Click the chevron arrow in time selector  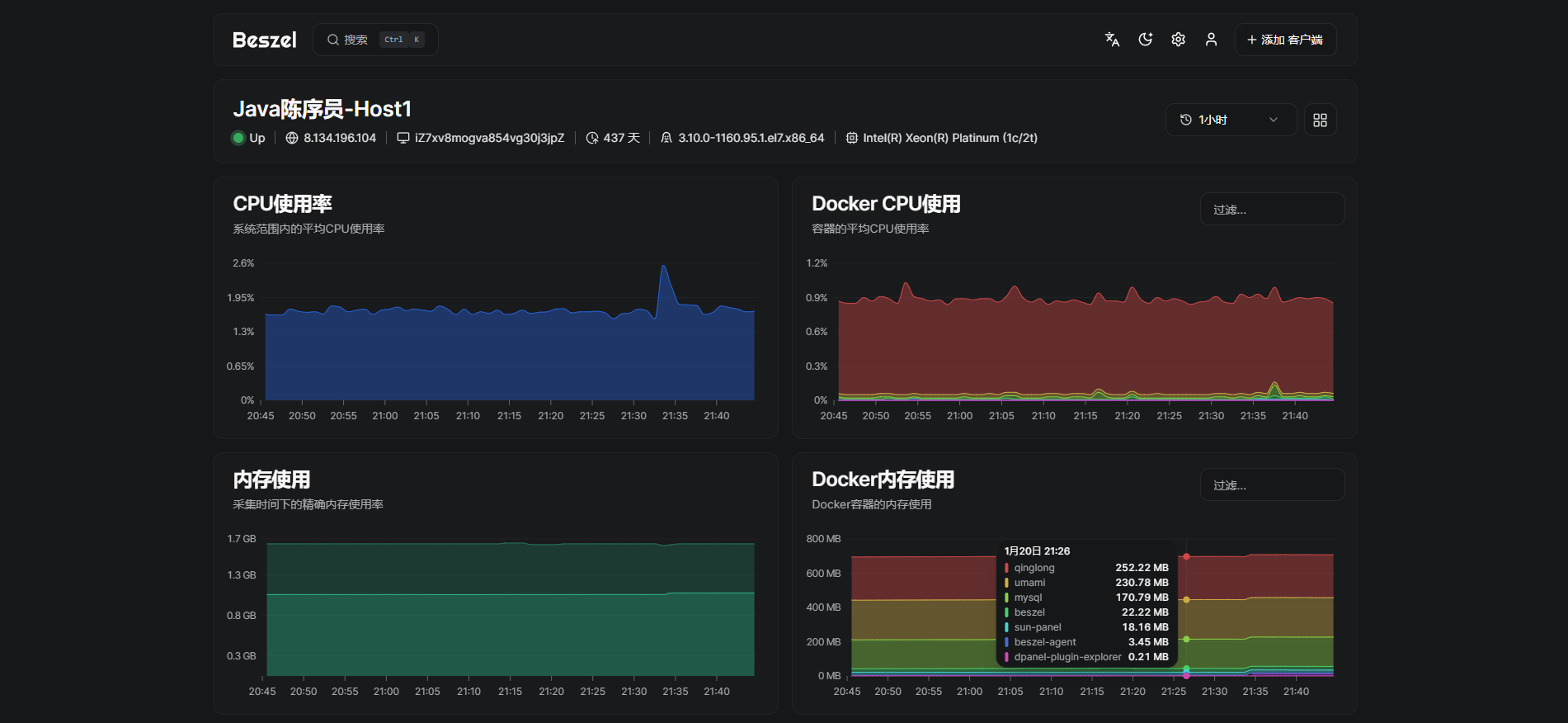(1274, 120)
